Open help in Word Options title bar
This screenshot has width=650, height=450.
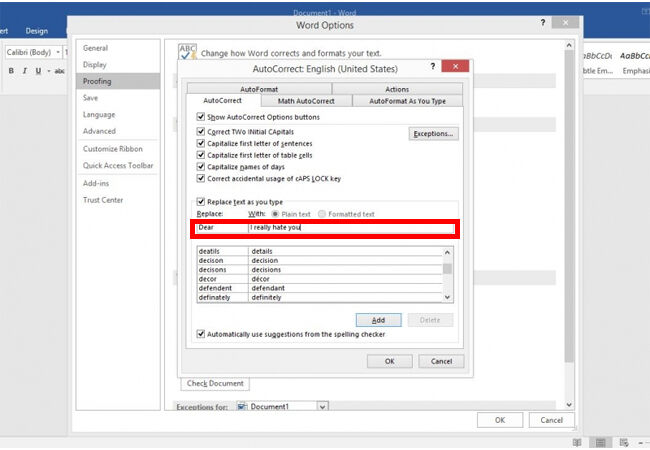543,22
